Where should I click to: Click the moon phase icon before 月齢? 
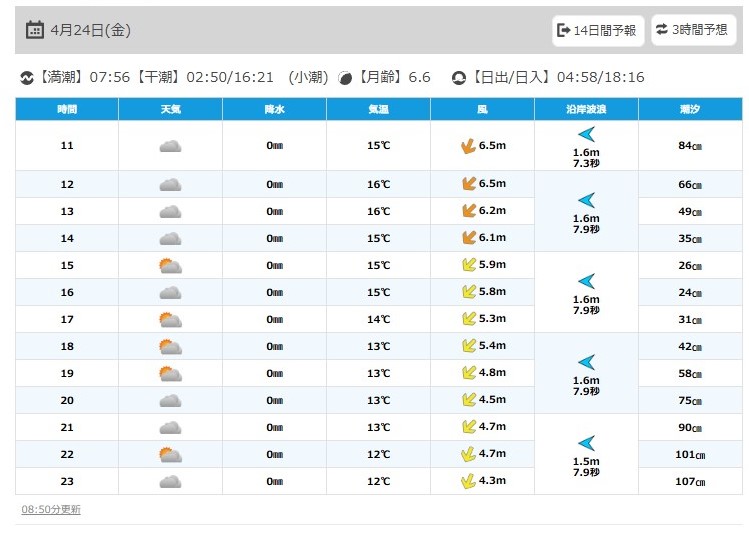coord(345,77)
